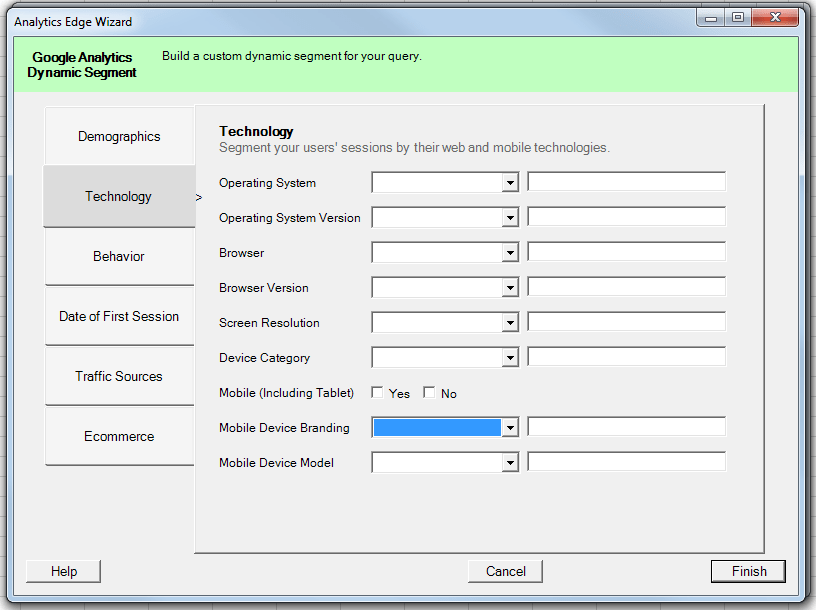Expand the Device Category dropdown
The width and height of the screenshot is (816, 610).
509,358
